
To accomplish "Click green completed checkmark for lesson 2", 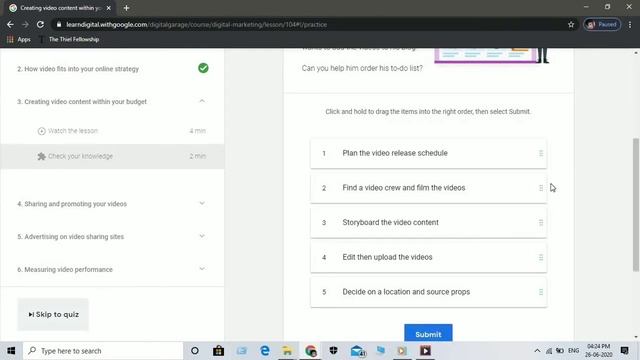I will [203, 68].
